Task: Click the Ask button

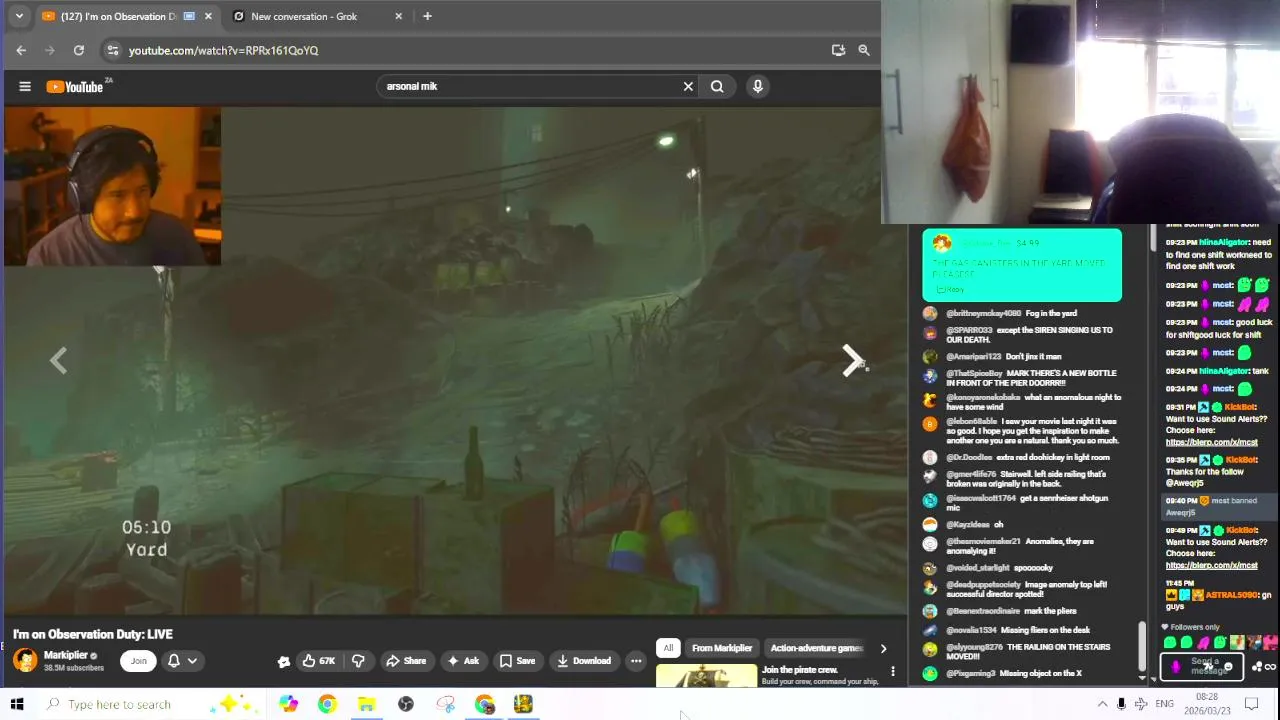Action: (463, 661)
